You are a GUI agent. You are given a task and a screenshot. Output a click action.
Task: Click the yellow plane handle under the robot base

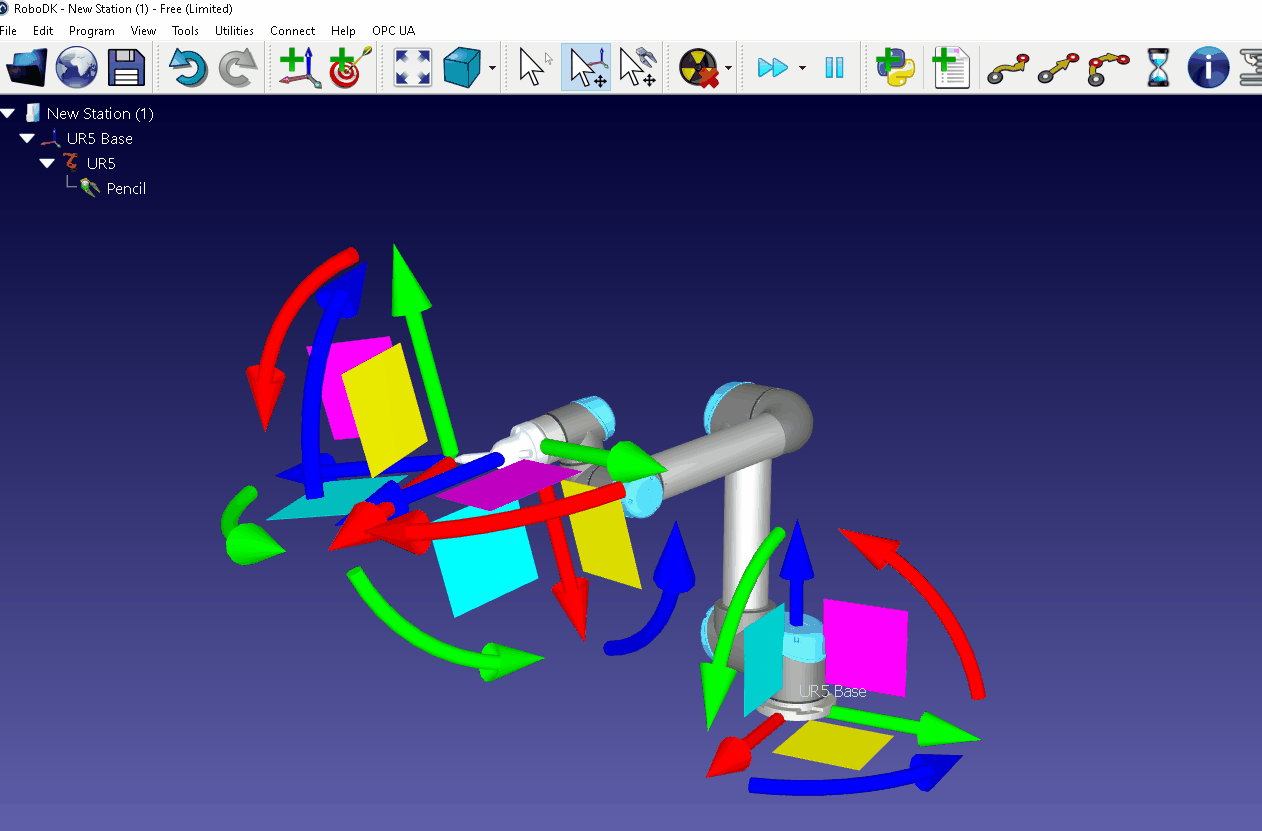point(833,745)
